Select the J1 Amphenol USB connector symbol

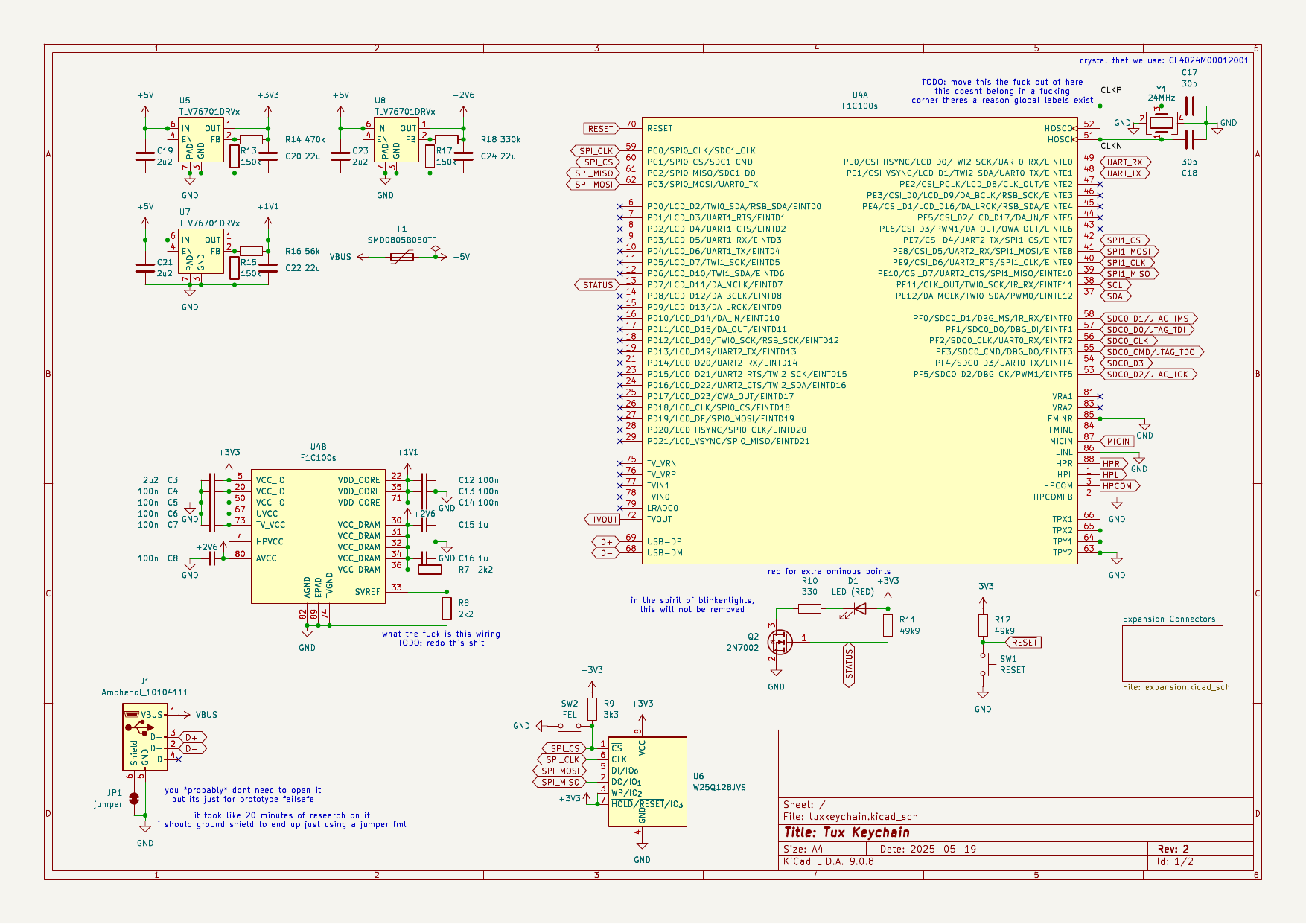pos(145,737)
